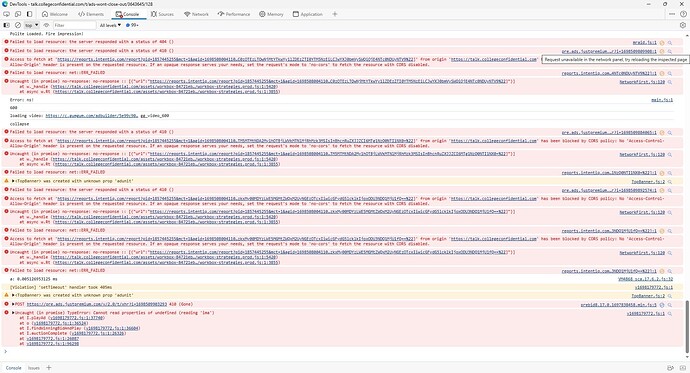Open the Inspect element tool

(7, 14)
